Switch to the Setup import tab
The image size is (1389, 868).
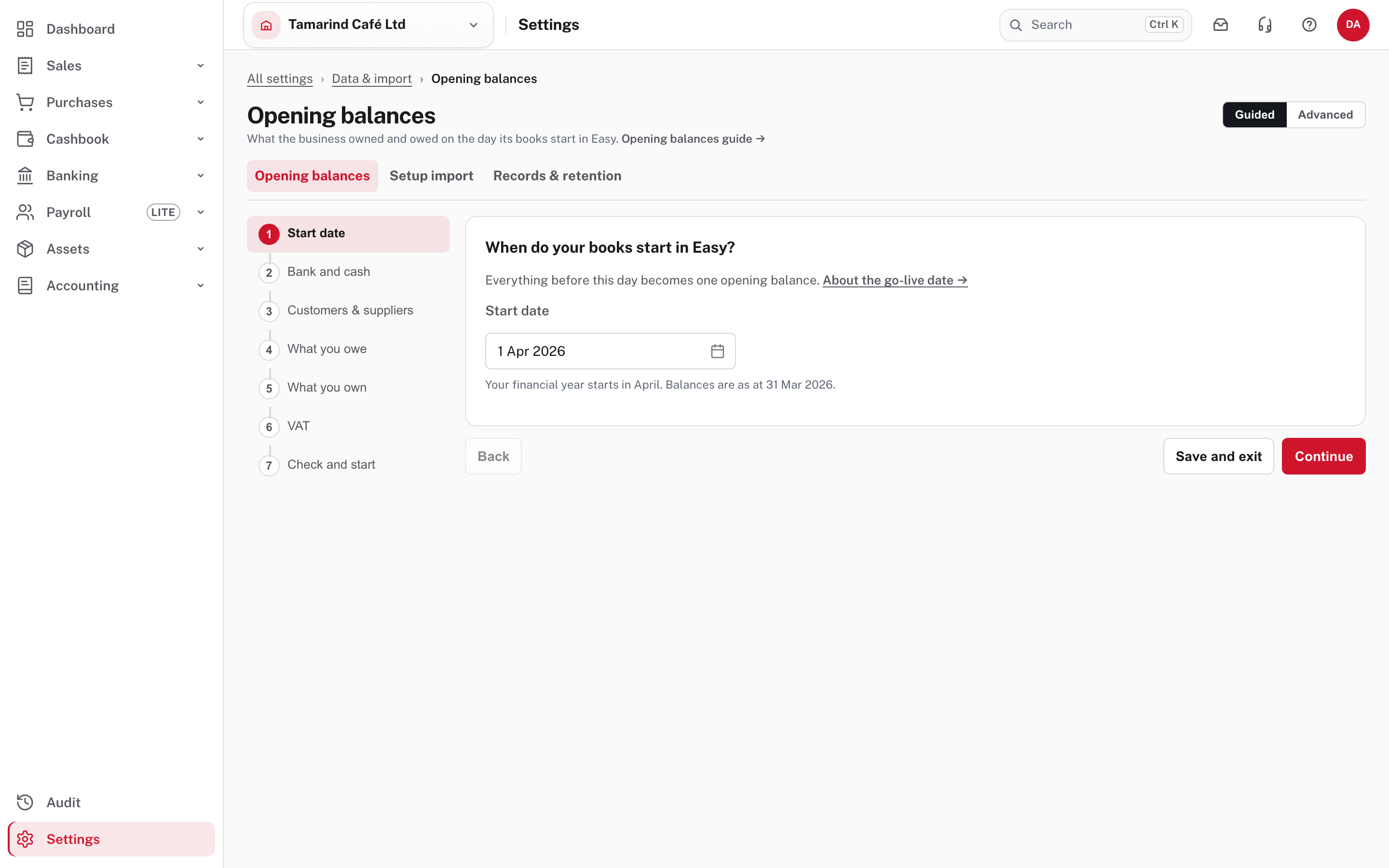pyautogui.click(x=432, y=176)
